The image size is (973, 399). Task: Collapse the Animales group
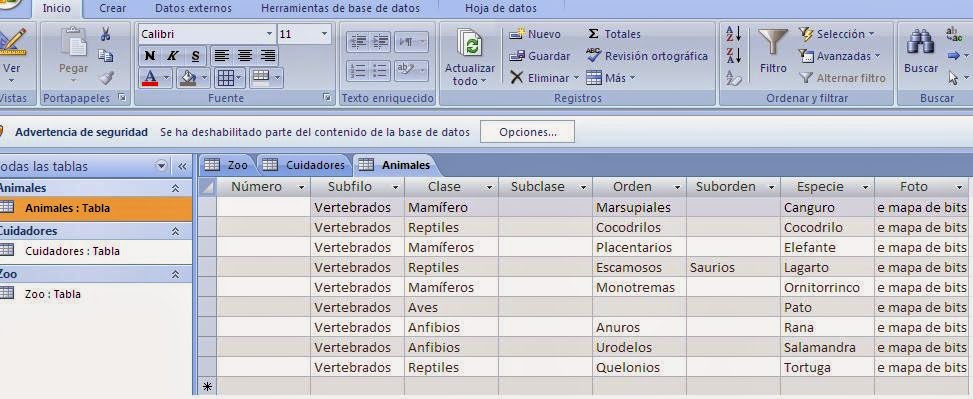click(176, 188)
